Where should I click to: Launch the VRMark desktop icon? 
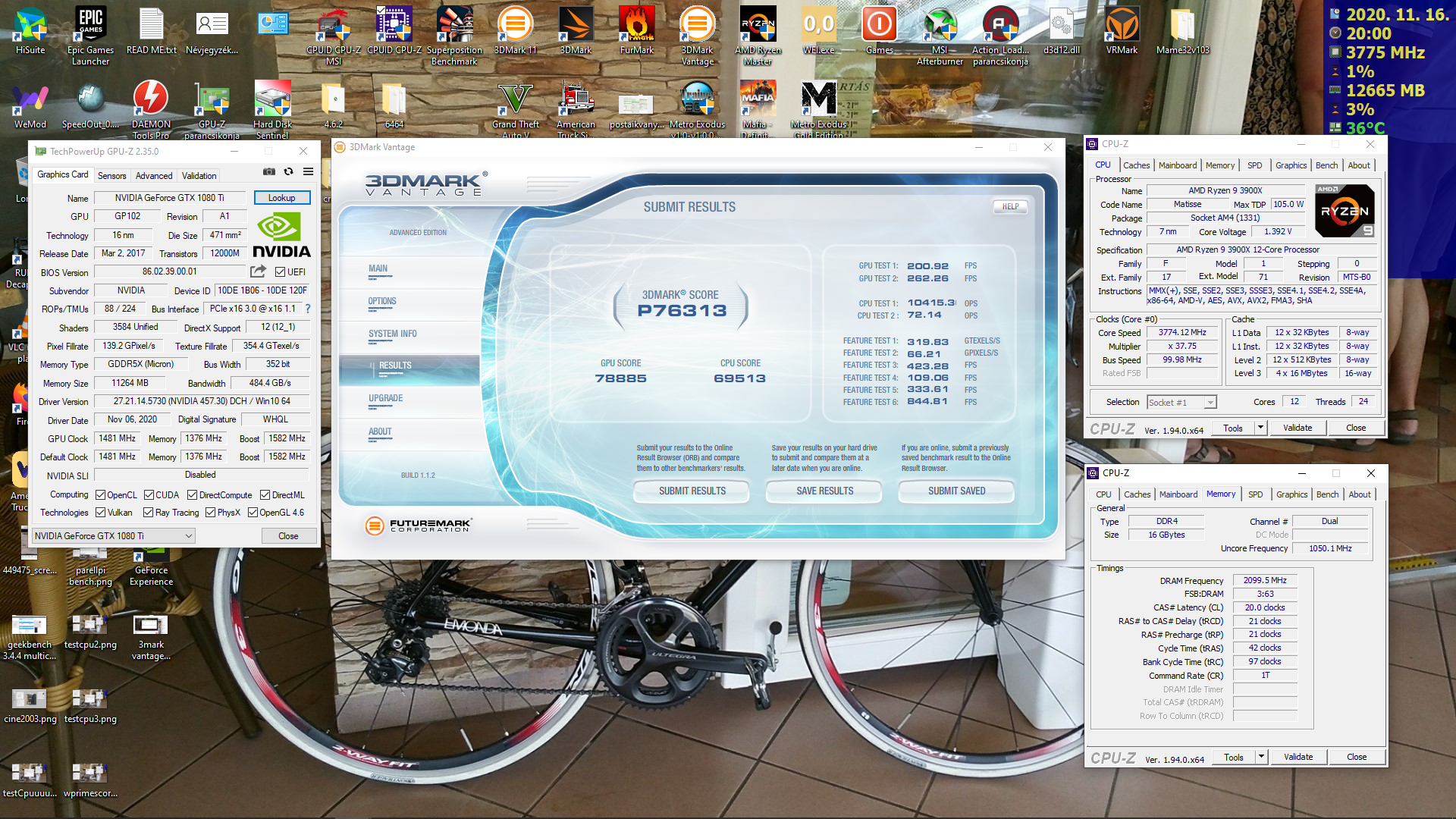pos(1122,30)
